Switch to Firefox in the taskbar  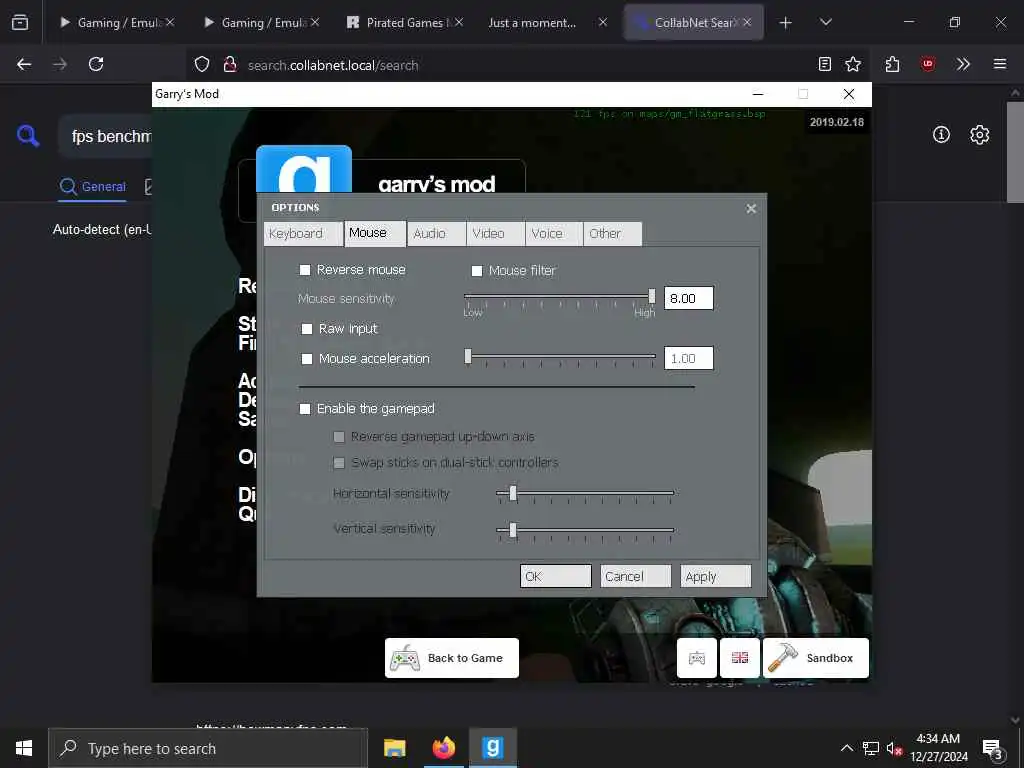pos(443,748)
